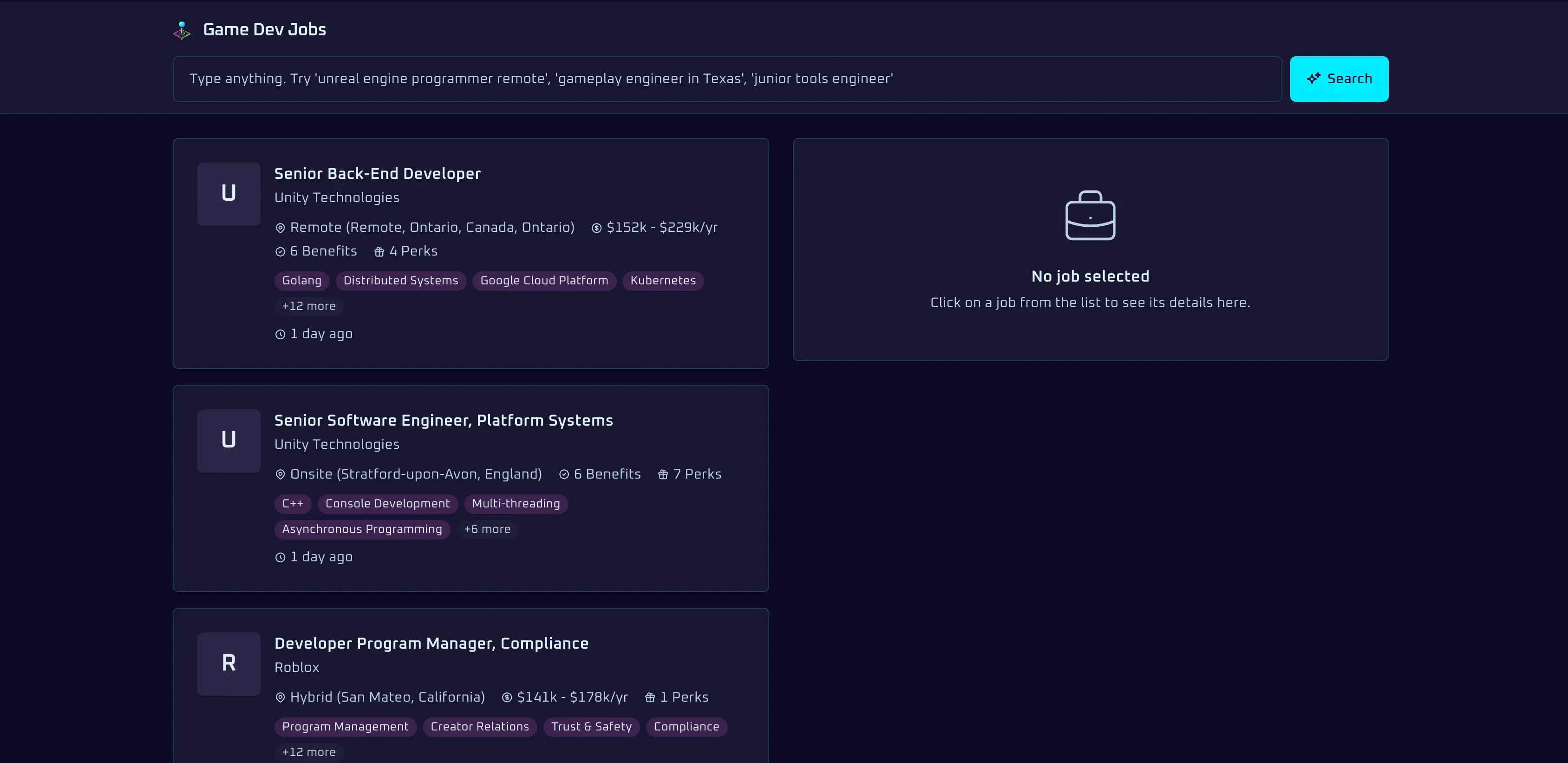This screenshot has height=763, width=1568.
Task: Select the Kubernetes skill tag
Action: [x=663, y=281]
